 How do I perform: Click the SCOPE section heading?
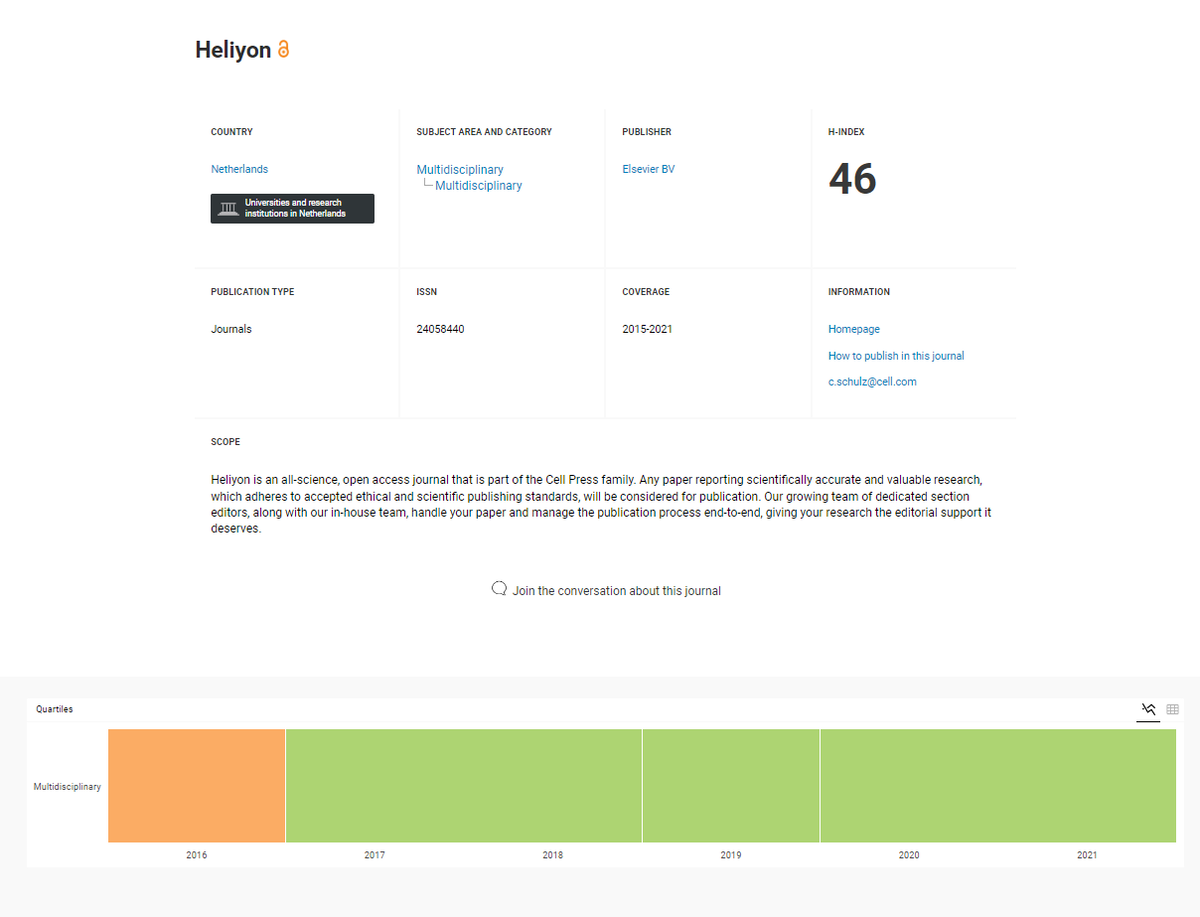[x=225, y=442]
